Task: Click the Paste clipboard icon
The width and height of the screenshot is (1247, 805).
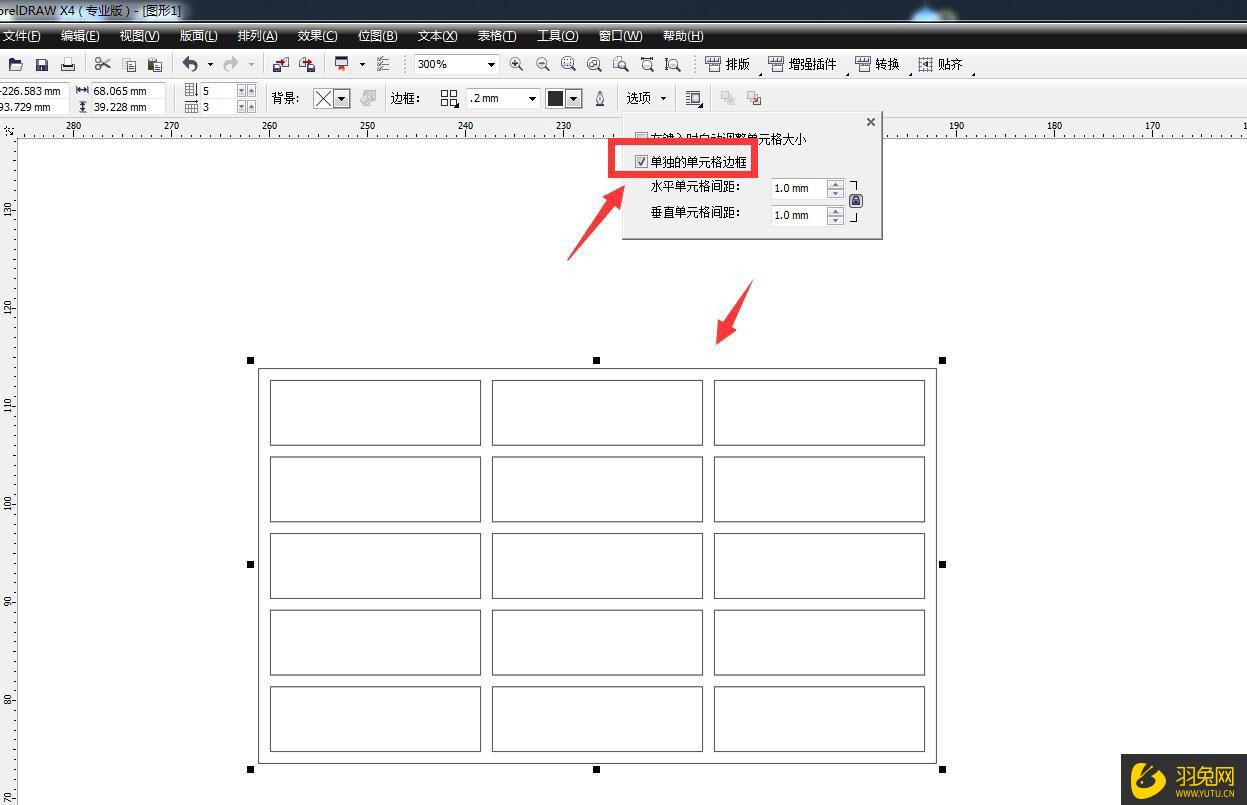Action: (154, 65)
